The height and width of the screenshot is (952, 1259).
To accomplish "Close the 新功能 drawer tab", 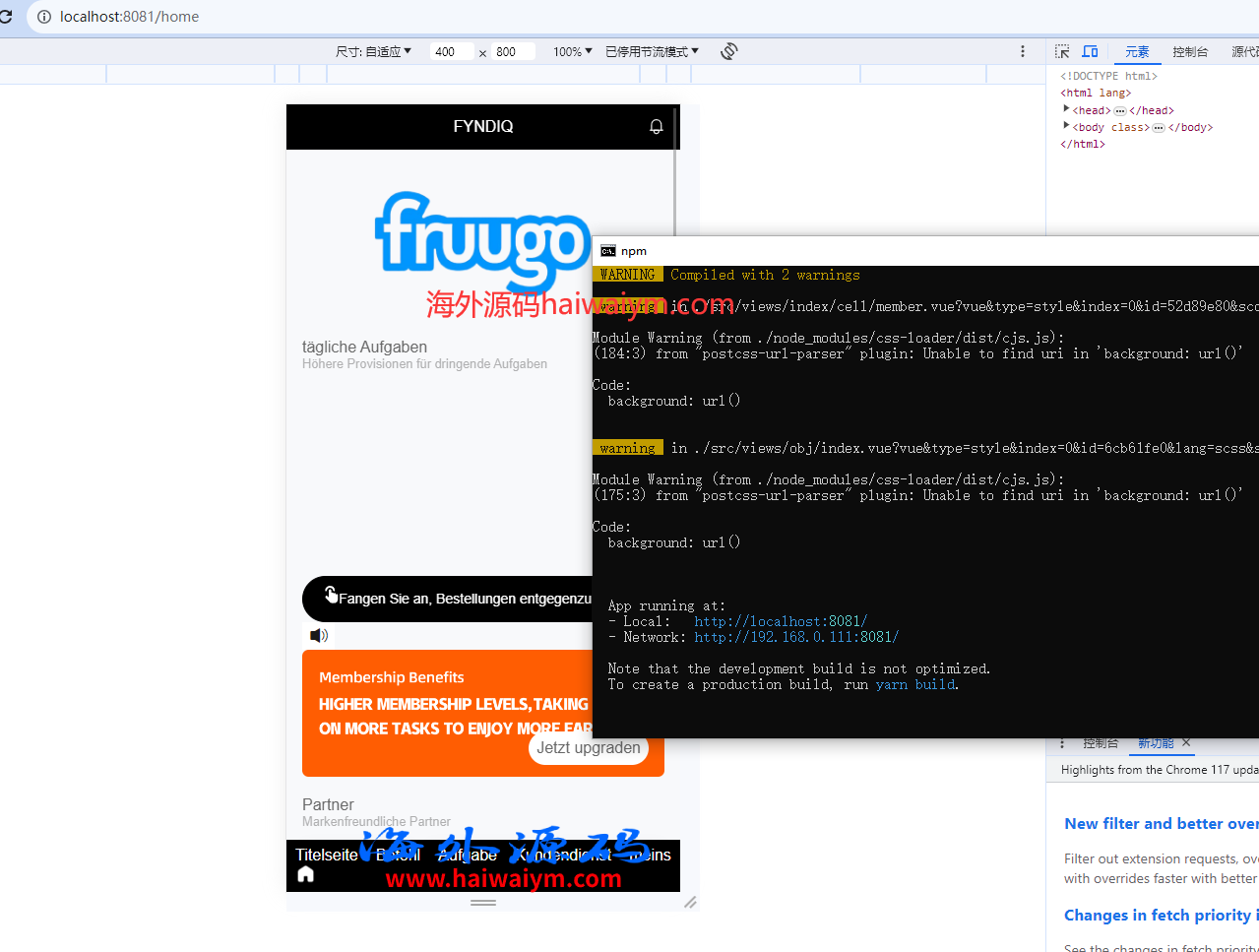I will 1186,742.
